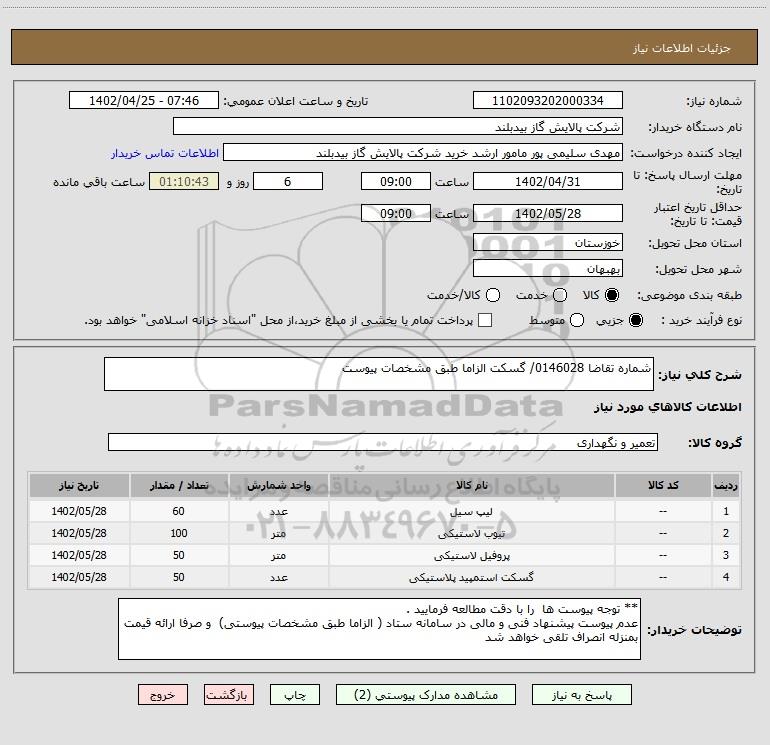The image size is (770, 745).
Task: Open مشاهده مدارک پیوستی (2) button
Action: [426, 695]
